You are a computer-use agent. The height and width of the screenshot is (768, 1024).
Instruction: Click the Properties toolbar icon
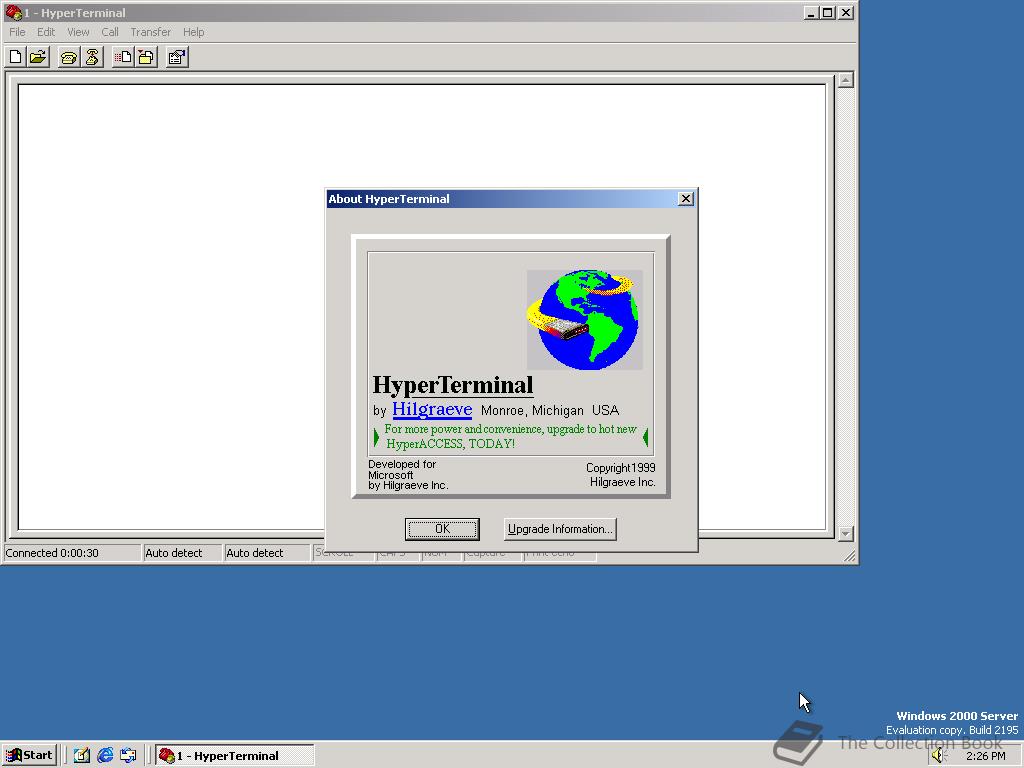(x=177, y=57)
